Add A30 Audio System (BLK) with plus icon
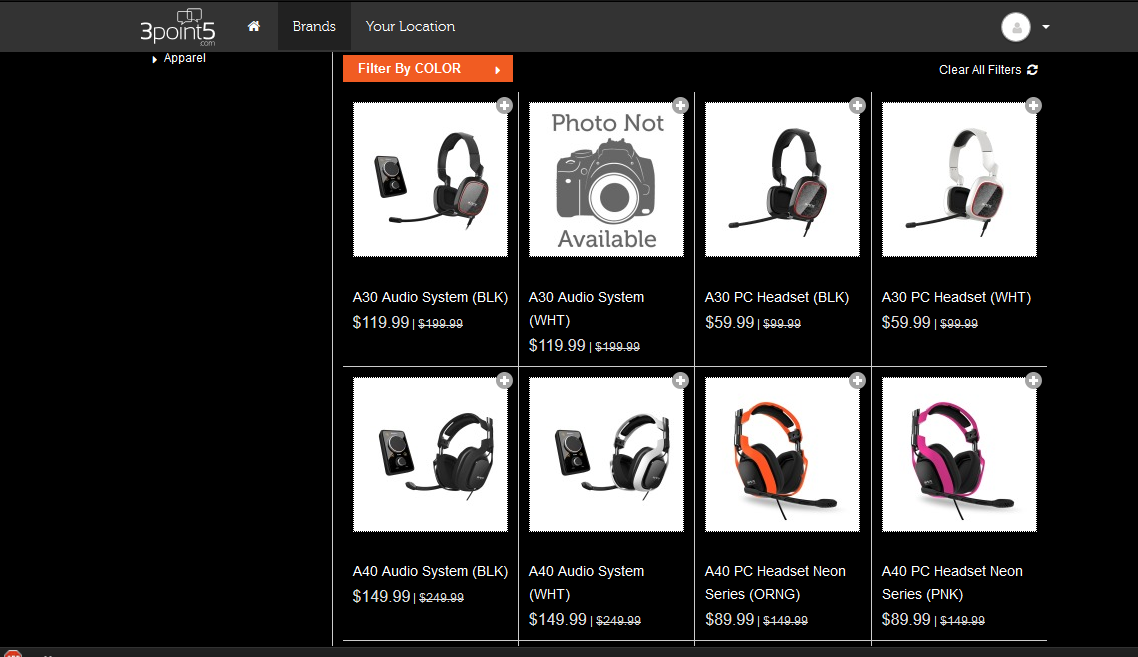This screenshot has height=657, width=1138. click(x=504, y=106)
